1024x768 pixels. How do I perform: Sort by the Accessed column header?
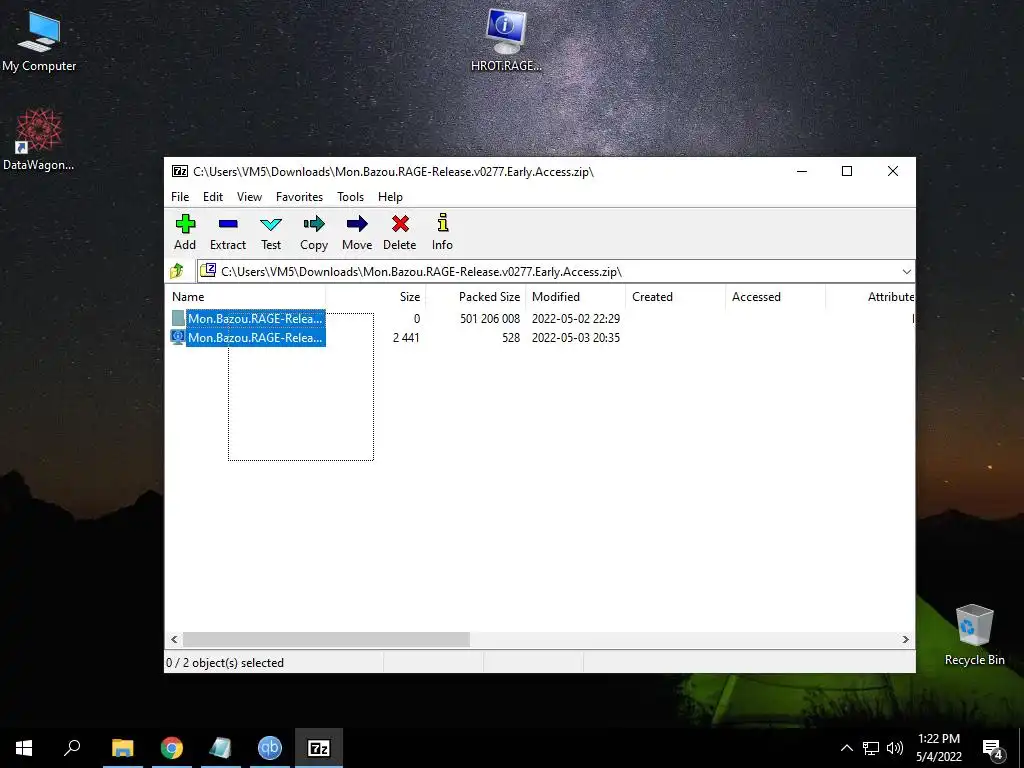775,296
